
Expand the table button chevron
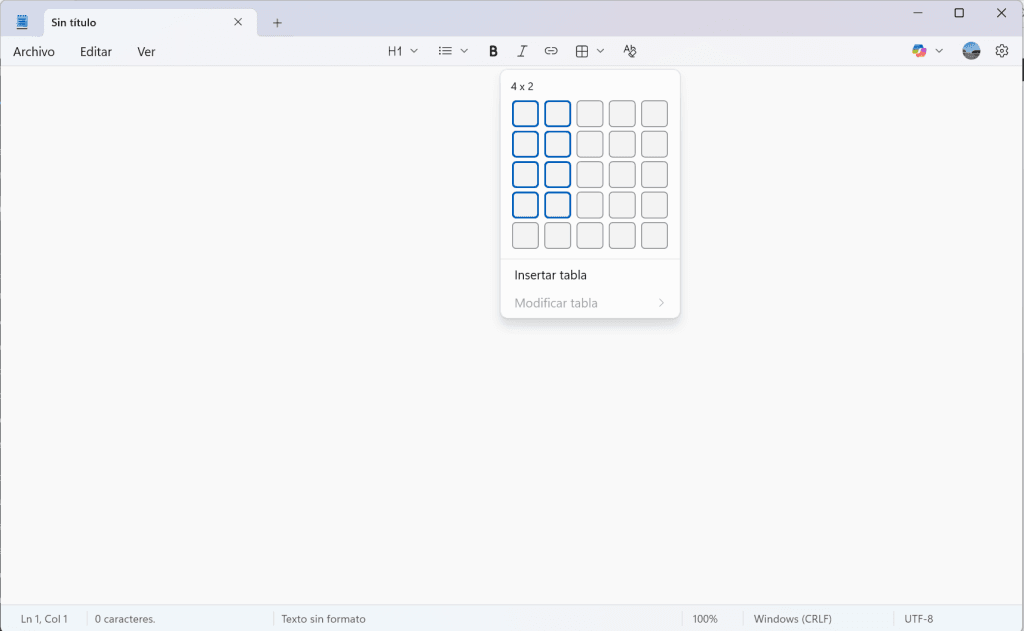tap(600, 50)
